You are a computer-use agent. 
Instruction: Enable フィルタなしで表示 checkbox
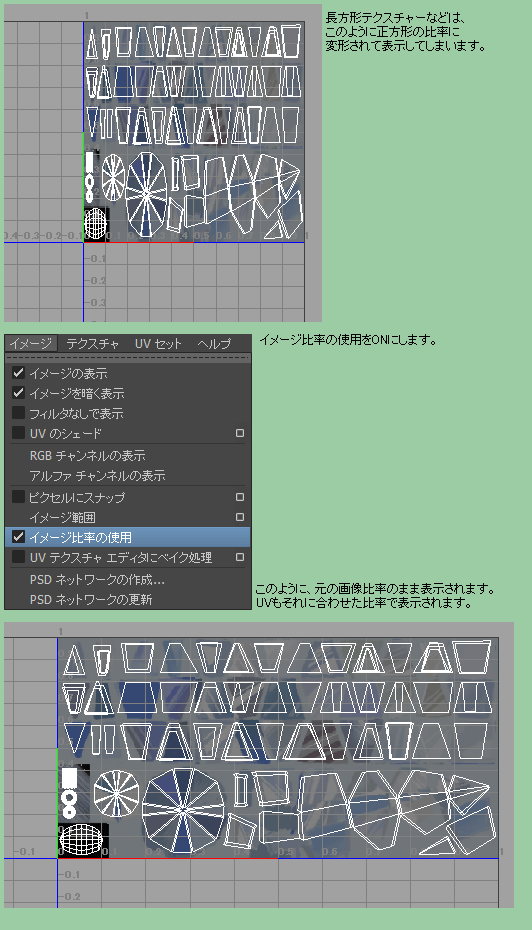(x=18, y=412)
